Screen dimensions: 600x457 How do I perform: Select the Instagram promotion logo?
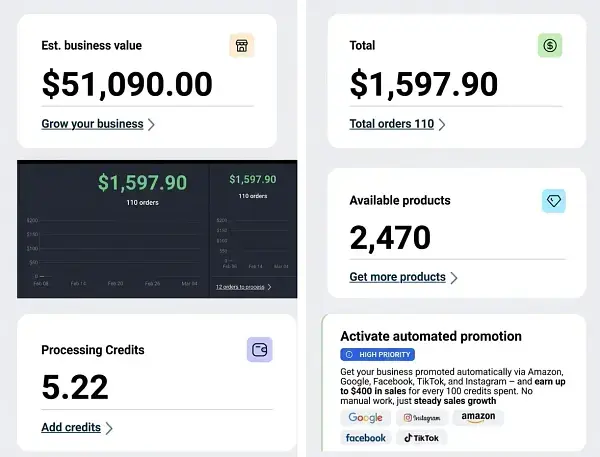pyautogui.click(x=425, y=418)
